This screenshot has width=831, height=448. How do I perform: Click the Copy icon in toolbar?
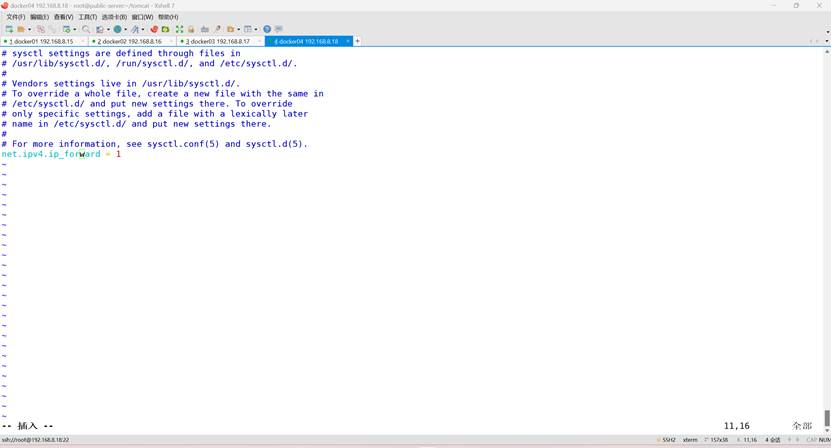pyautogui.click(x=41, y=29)
